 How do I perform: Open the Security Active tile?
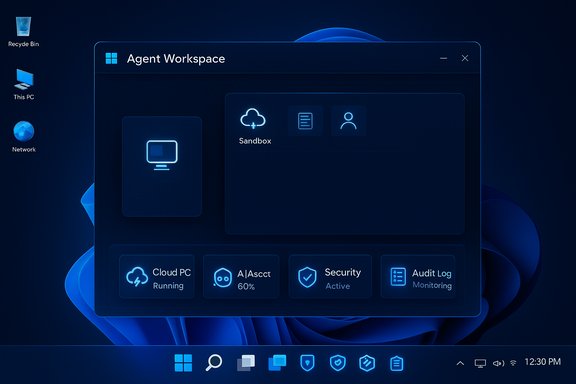330,277
